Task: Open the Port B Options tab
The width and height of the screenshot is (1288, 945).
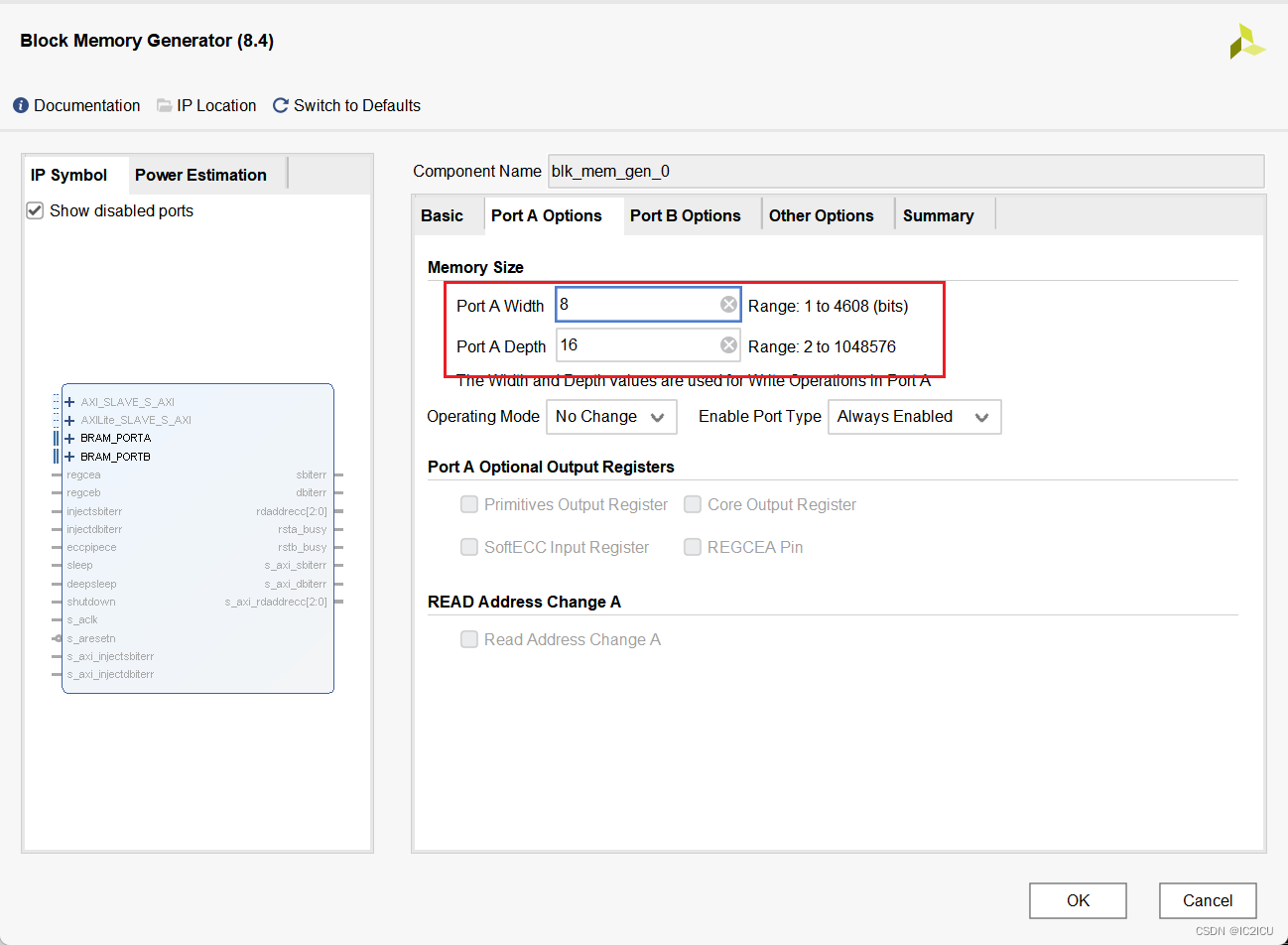Action: click(x=685, y=215)
